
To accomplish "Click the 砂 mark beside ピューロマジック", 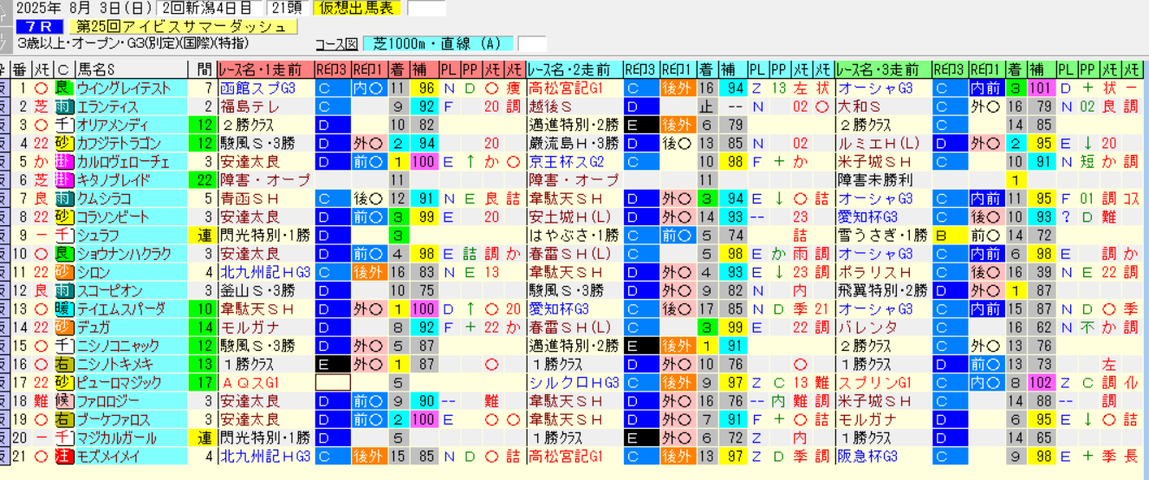I will (64, 383).
